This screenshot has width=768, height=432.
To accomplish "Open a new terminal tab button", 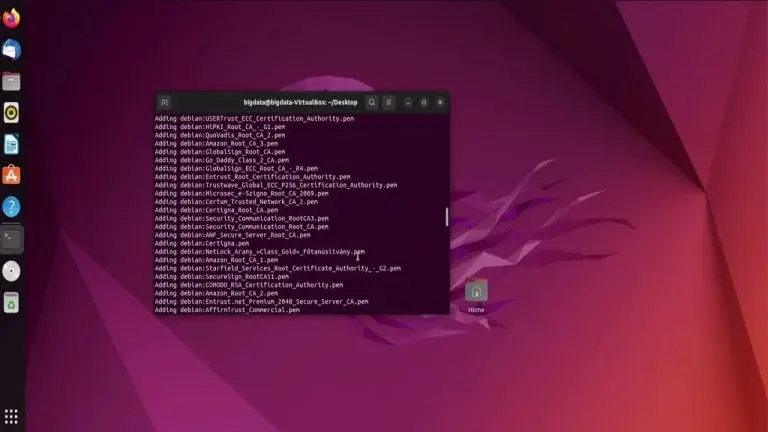I will point(165,102).
